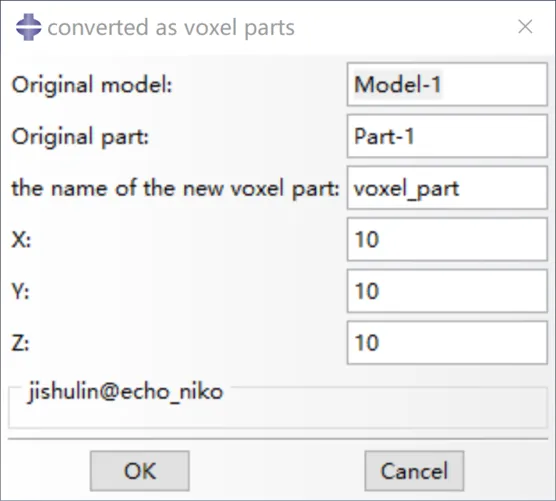Select the Original part text field
Image resolution: width=556 pixels, height=501 pixels.
point(447,136)
